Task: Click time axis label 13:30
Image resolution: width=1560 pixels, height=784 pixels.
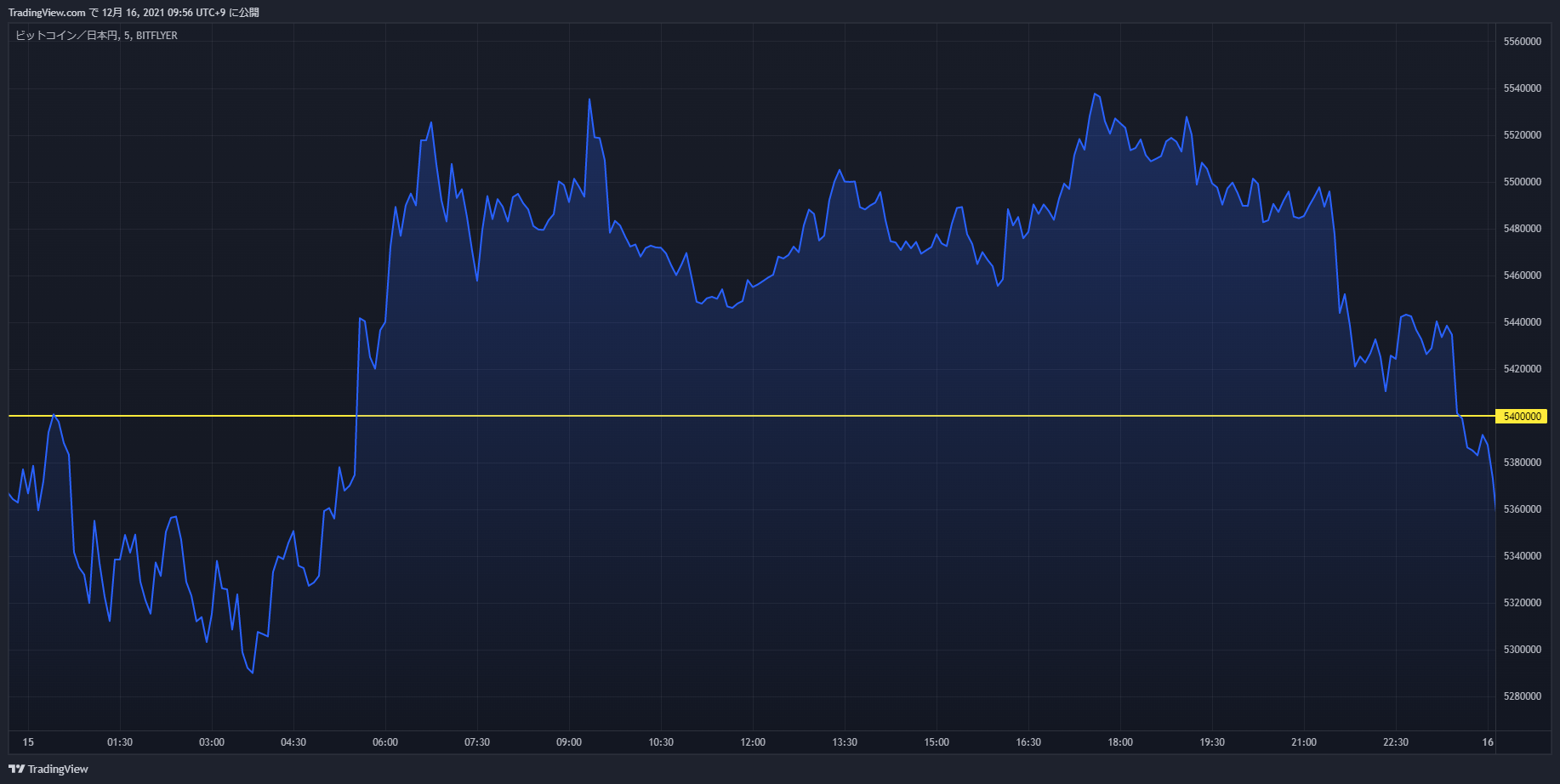Action: point(845,742)
